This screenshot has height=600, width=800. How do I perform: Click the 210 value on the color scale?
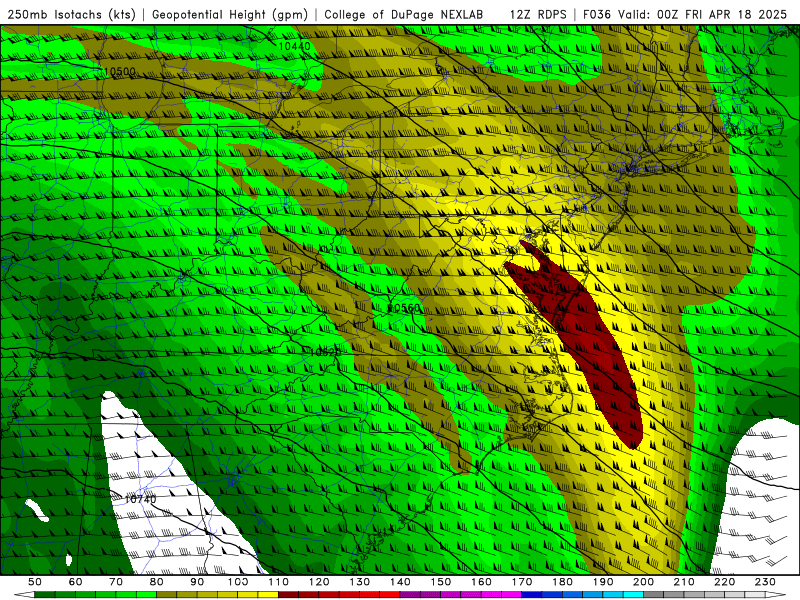684,582
